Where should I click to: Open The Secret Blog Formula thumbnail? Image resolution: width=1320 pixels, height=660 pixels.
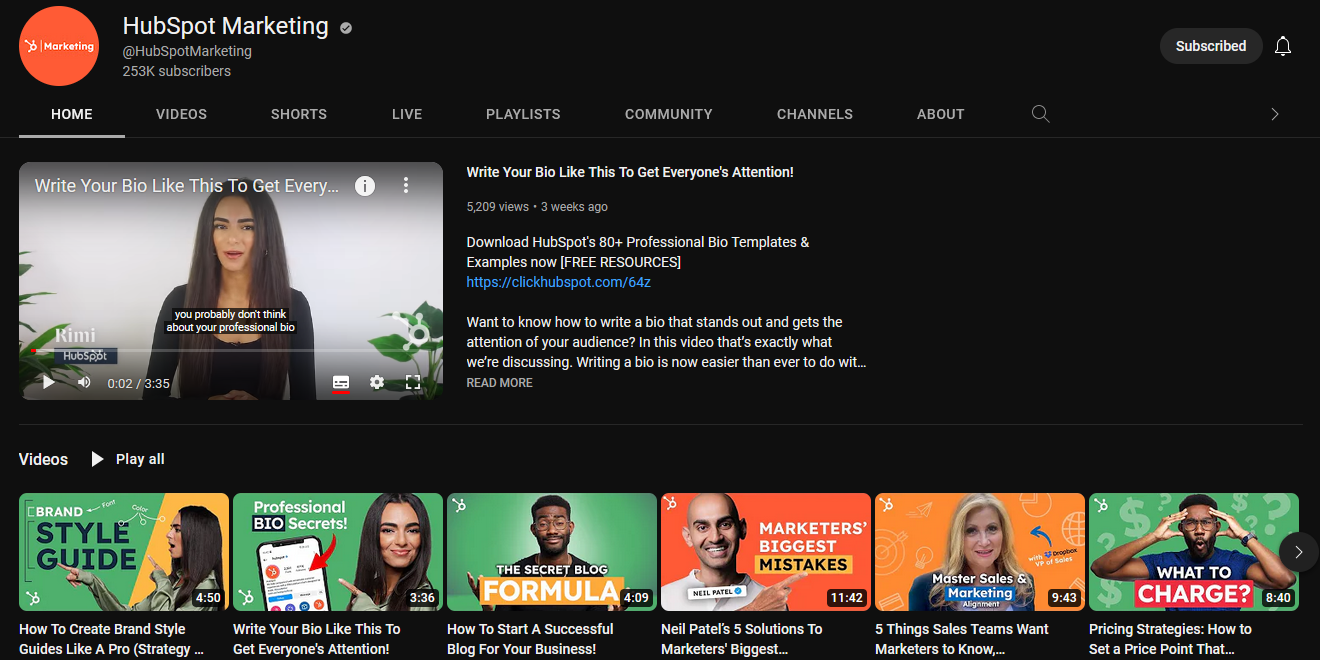coord(552,552)
